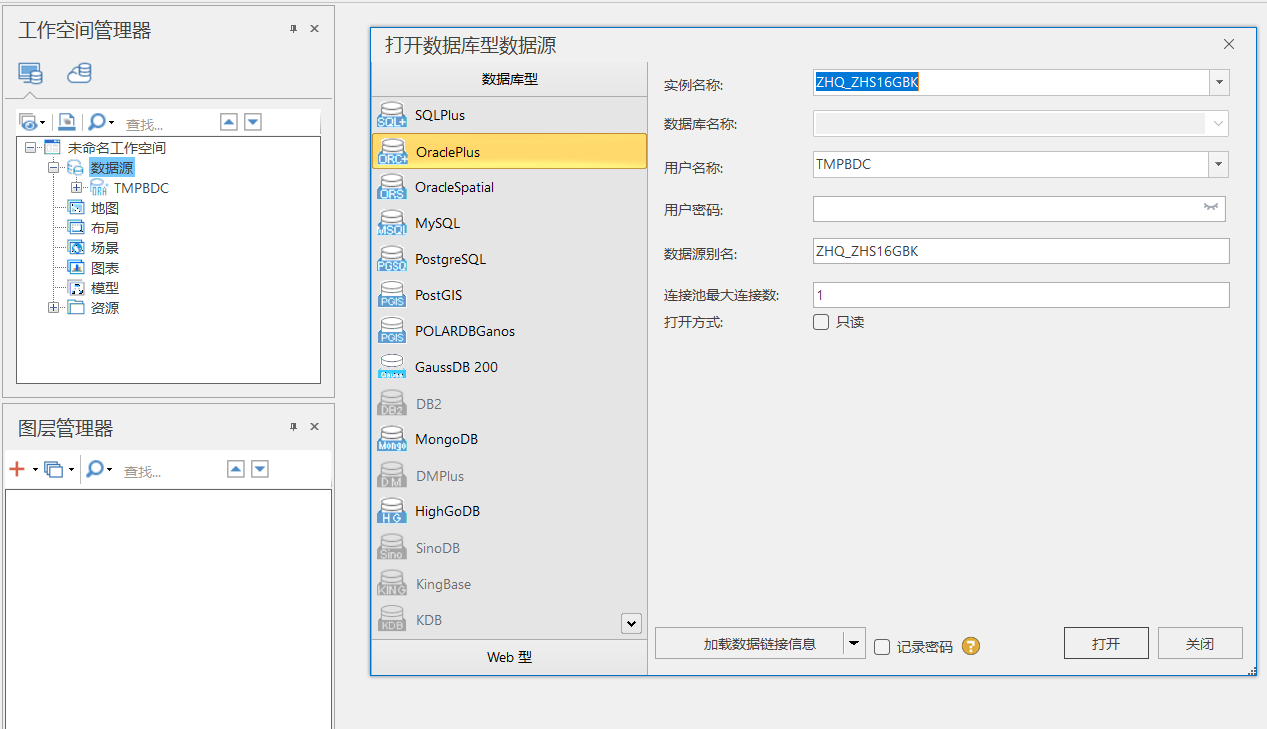This screenshot has height=729, width=1267.
Task: Pick HighGoDB database type
Action: click(509, 511)
